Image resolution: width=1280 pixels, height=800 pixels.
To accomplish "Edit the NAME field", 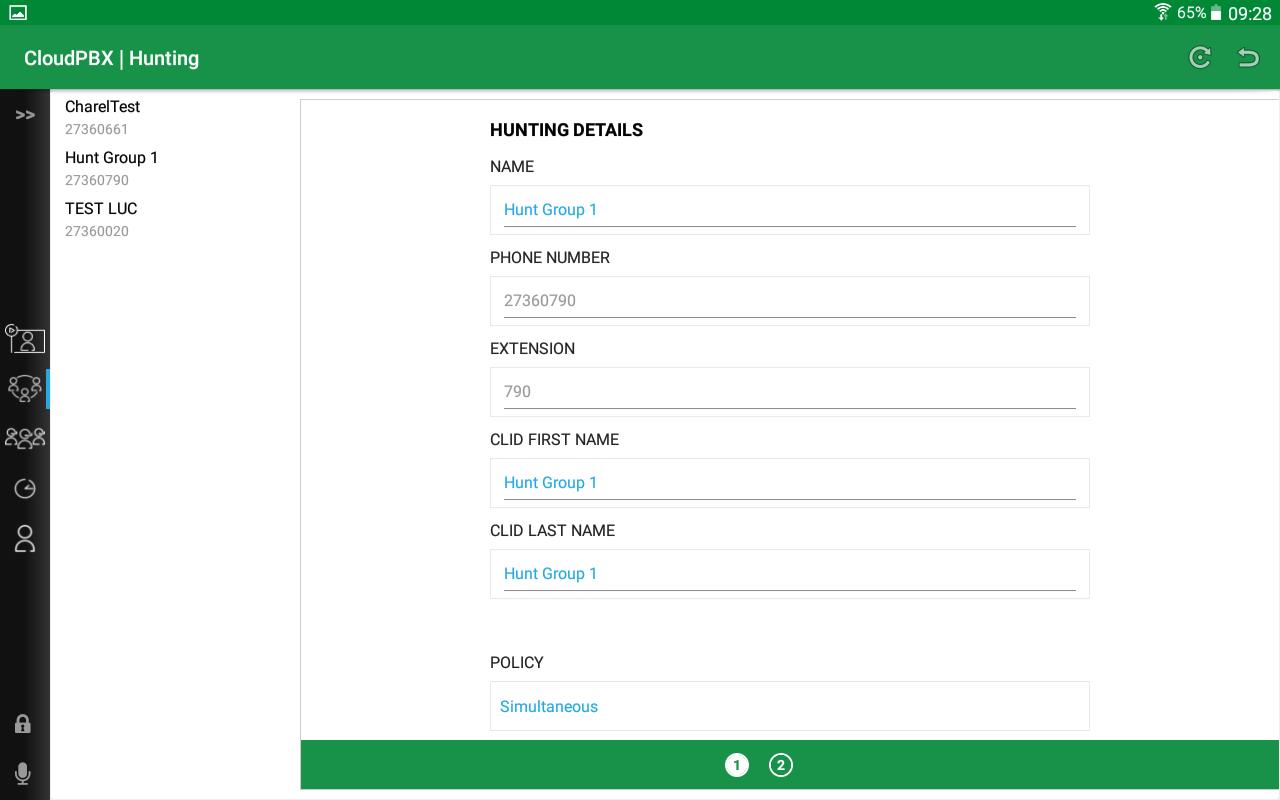I will tap(790, 210).
